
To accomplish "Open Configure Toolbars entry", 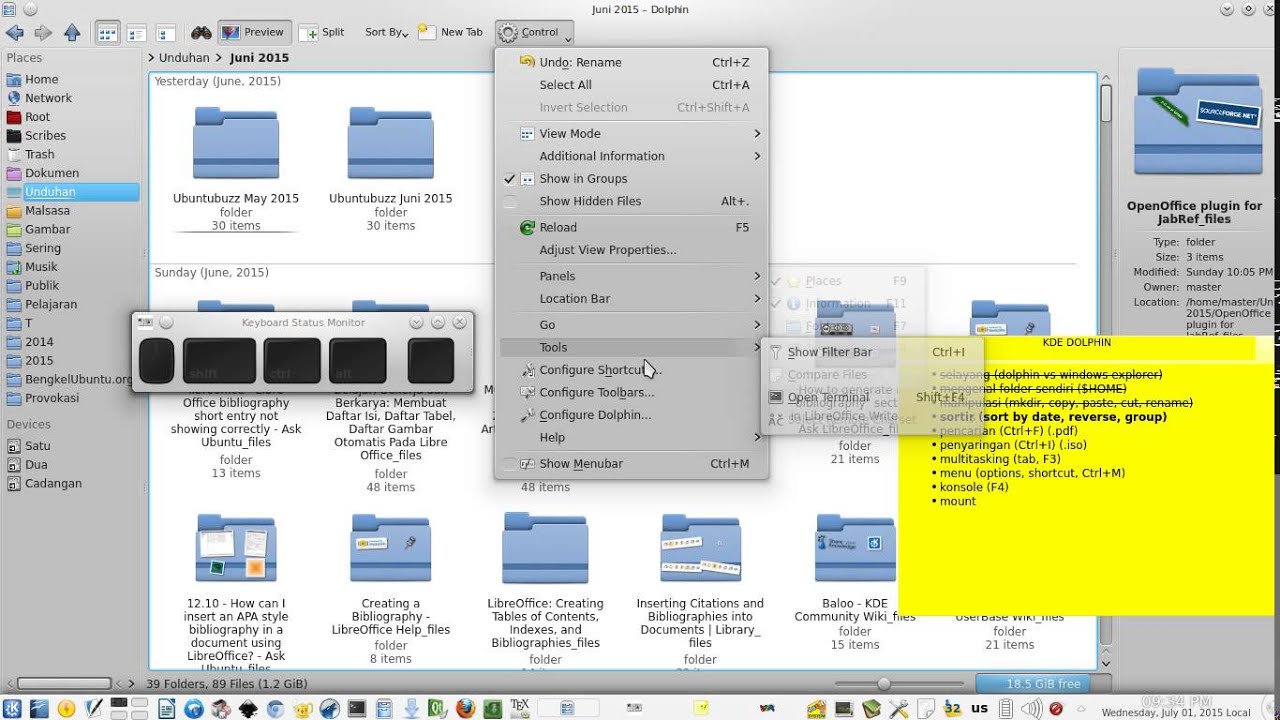I will [632, 392].
